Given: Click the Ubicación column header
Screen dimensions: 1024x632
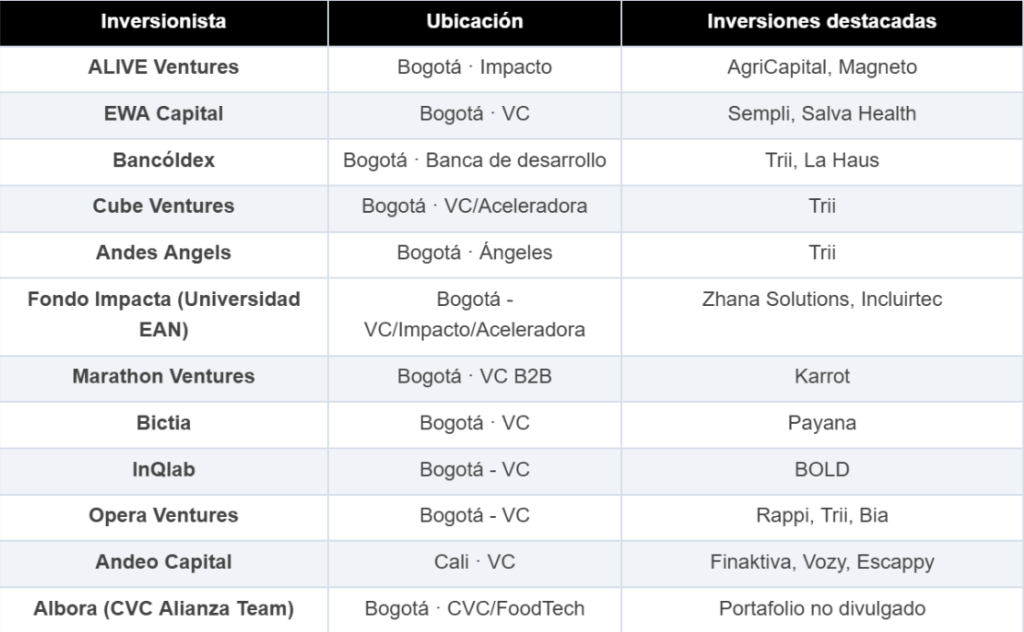Looking at the screenshot, I should pyautogui.click(x=474, y=22).
